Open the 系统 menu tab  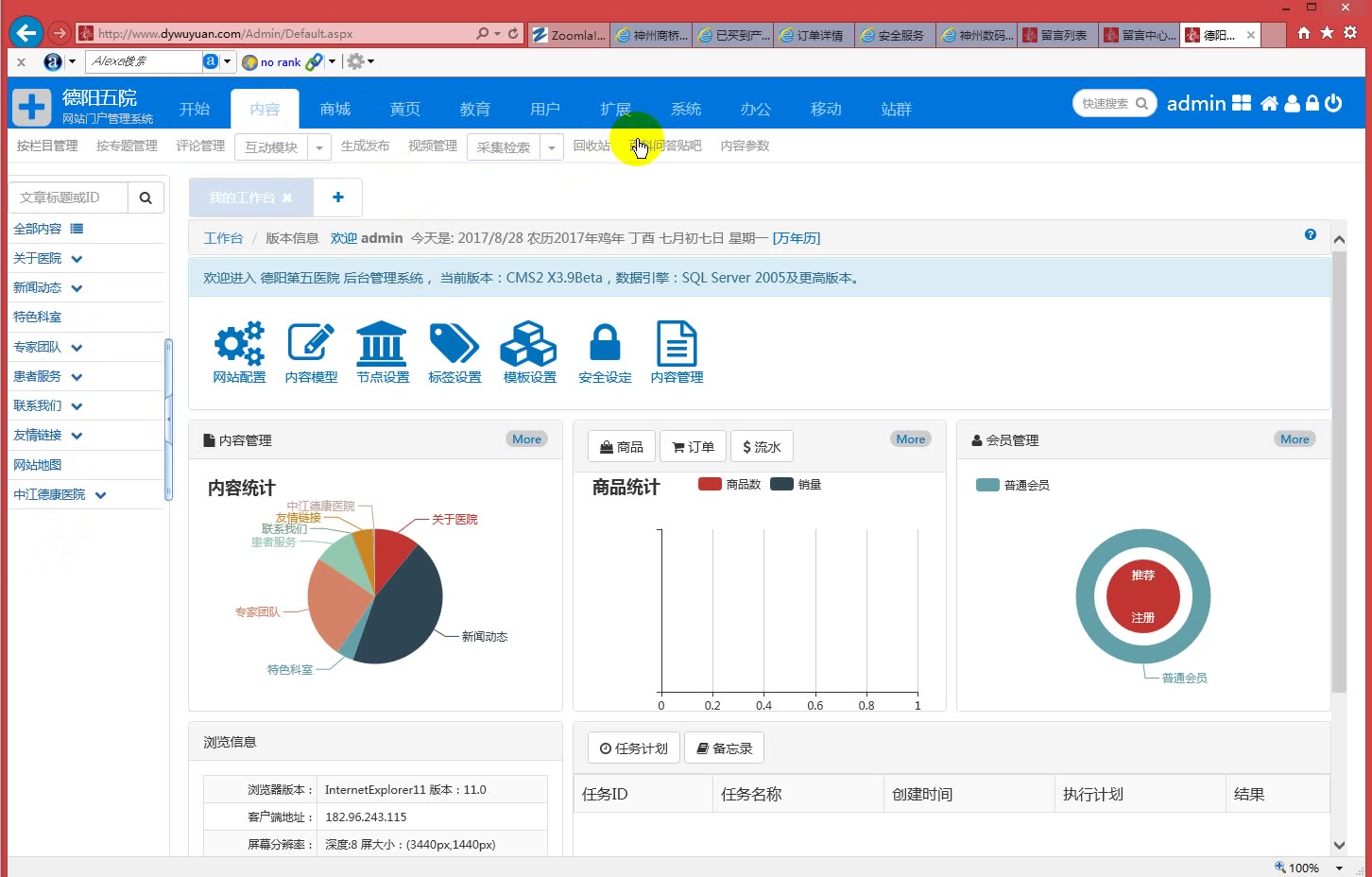coord(686,108)
